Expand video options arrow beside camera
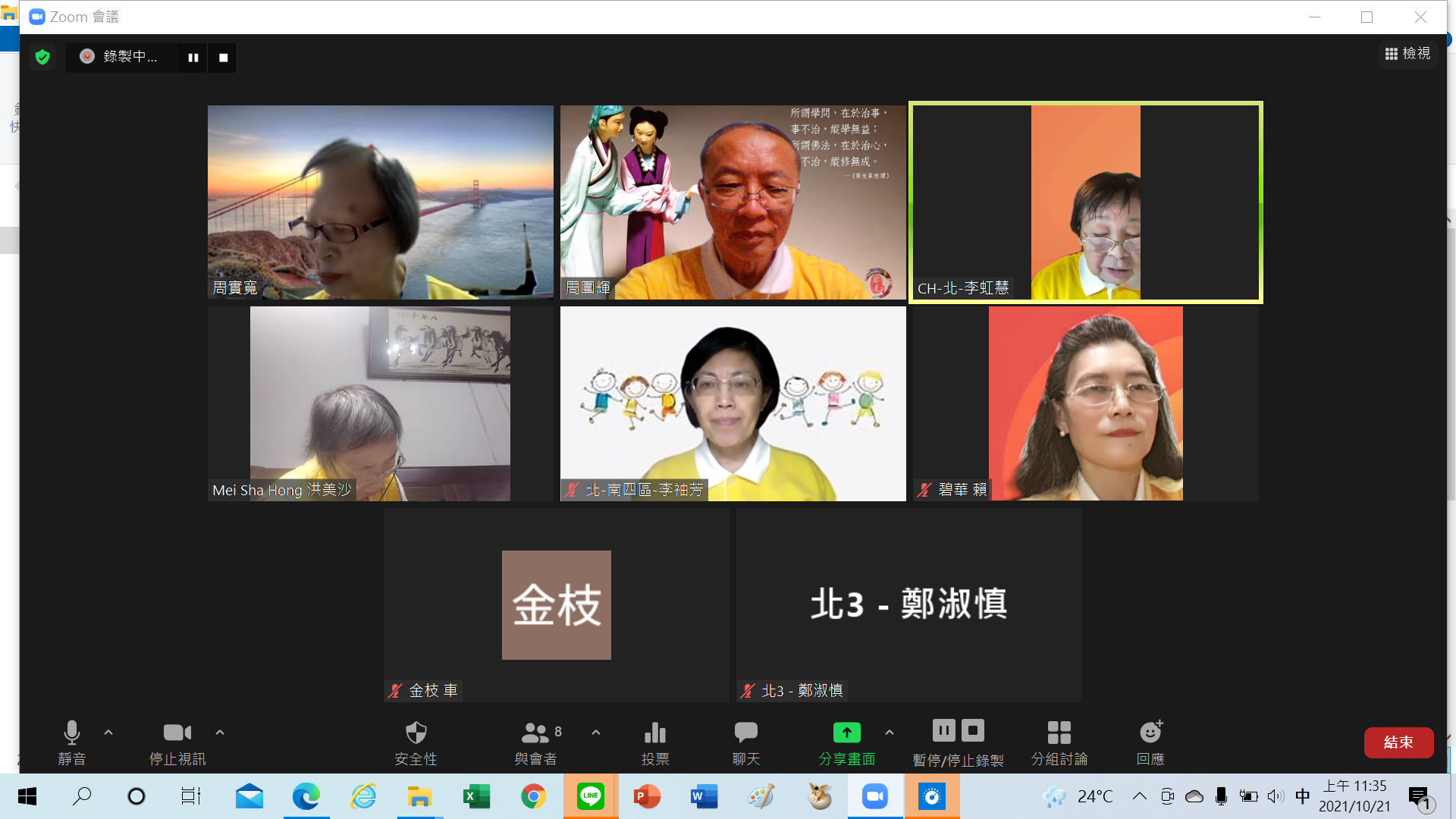This screenshot has height=819, width=1456. tap(220, 733)
